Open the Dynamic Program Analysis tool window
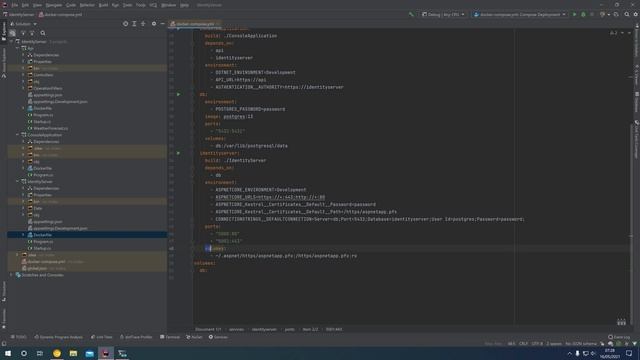The height and width of the screenshot is (360, 640). (58, 337)
